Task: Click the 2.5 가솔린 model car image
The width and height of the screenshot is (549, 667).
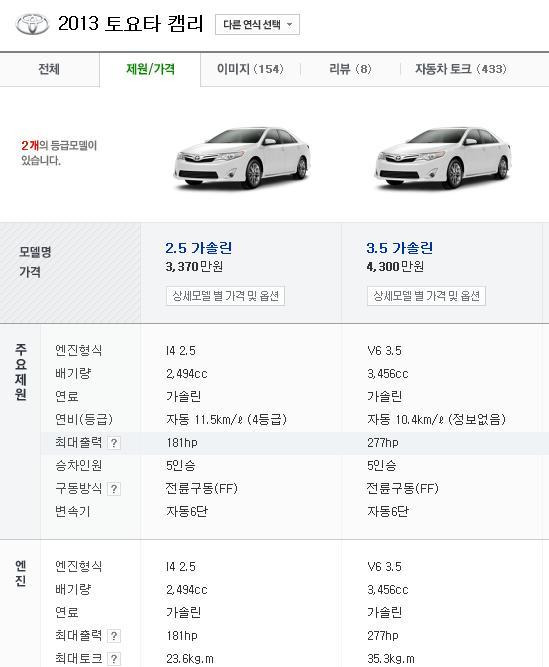Action: coord(242,157)
